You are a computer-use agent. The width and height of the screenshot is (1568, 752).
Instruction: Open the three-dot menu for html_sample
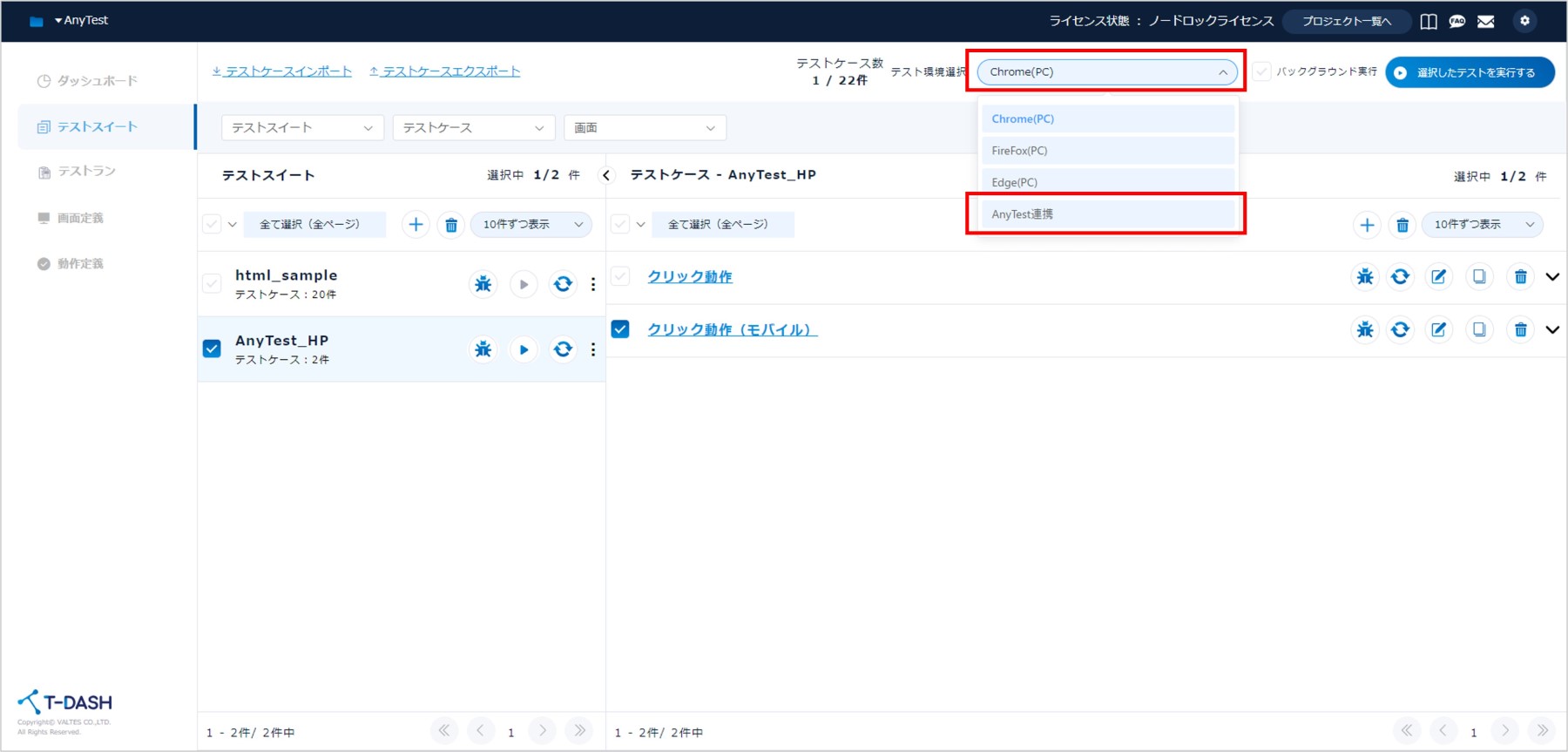593,284
